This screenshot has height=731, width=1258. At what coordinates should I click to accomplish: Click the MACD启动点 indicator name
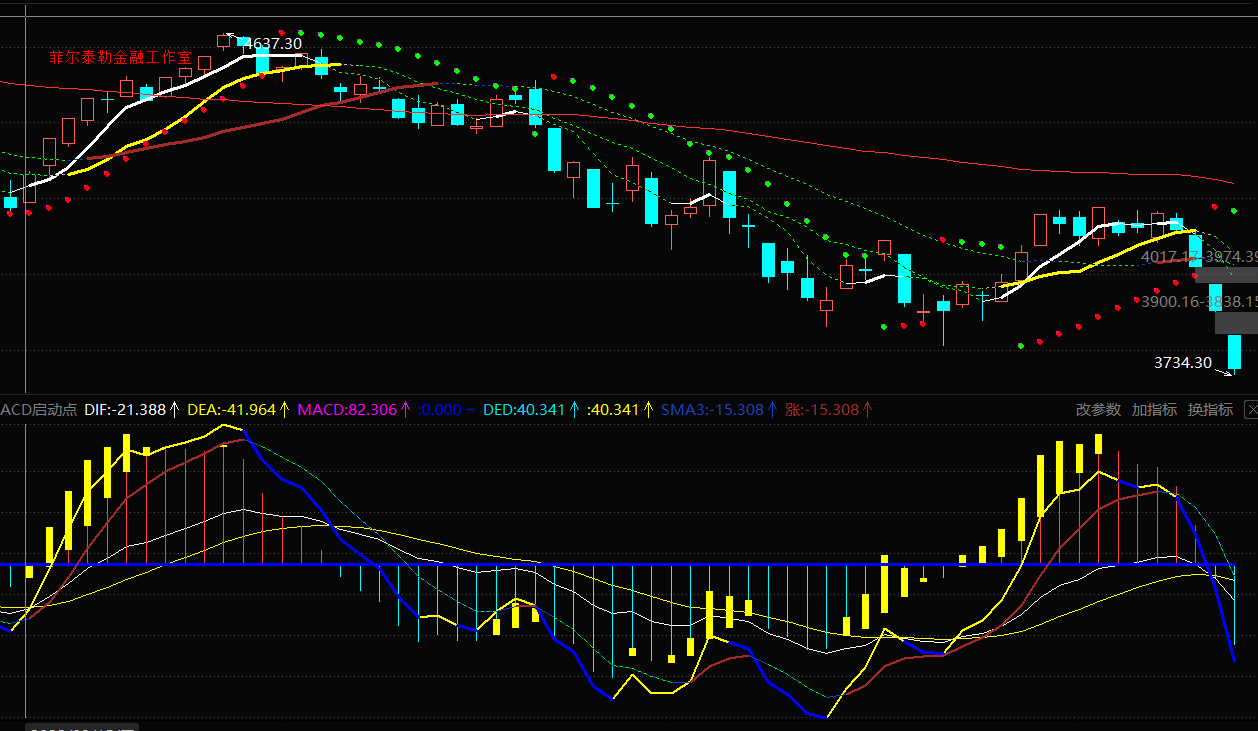click(39, 410)
